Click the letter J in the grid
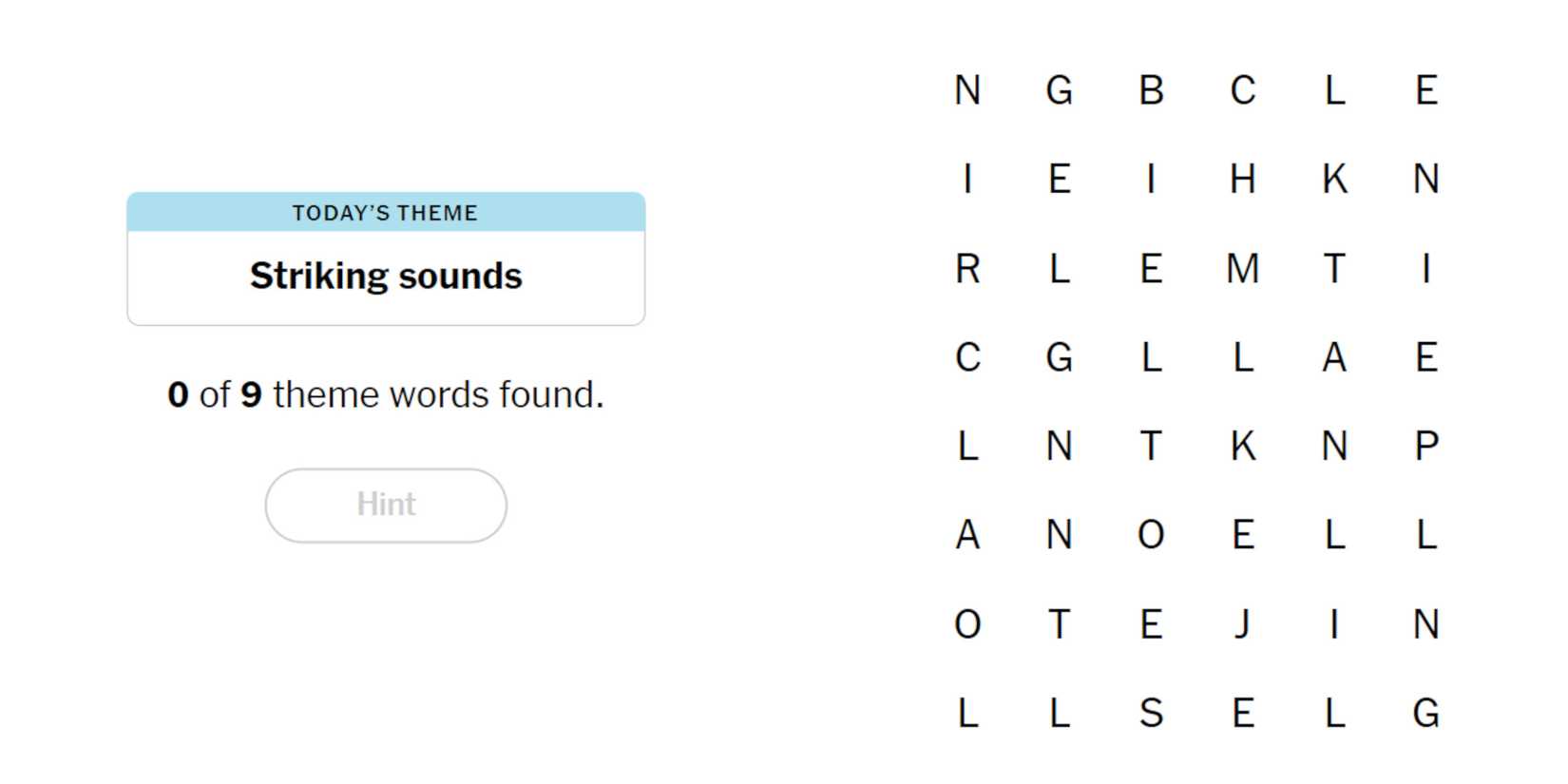This screenshot has height=784, width=1568. coord(1242,624)
